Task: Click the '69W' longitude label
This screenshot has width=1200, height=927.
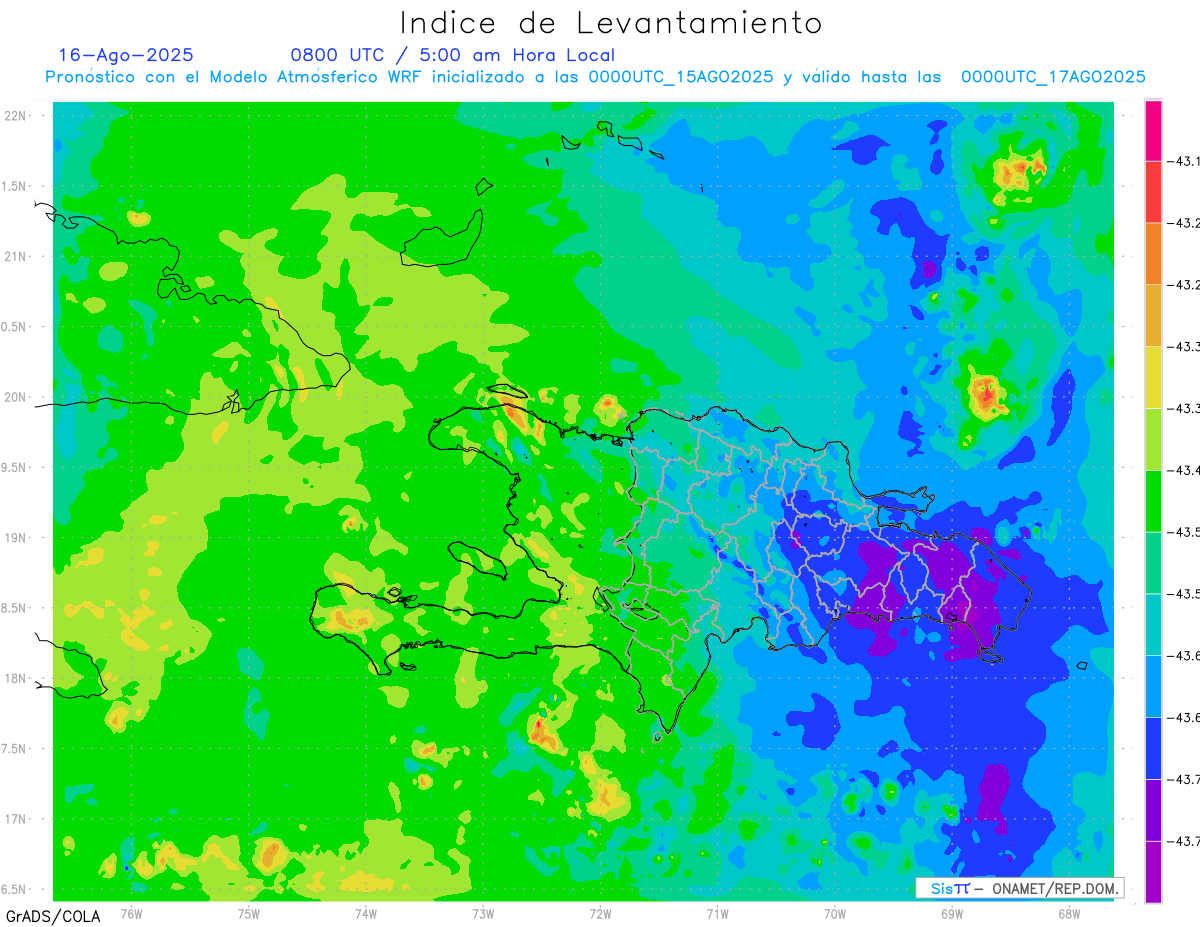Action: [951, 913]
